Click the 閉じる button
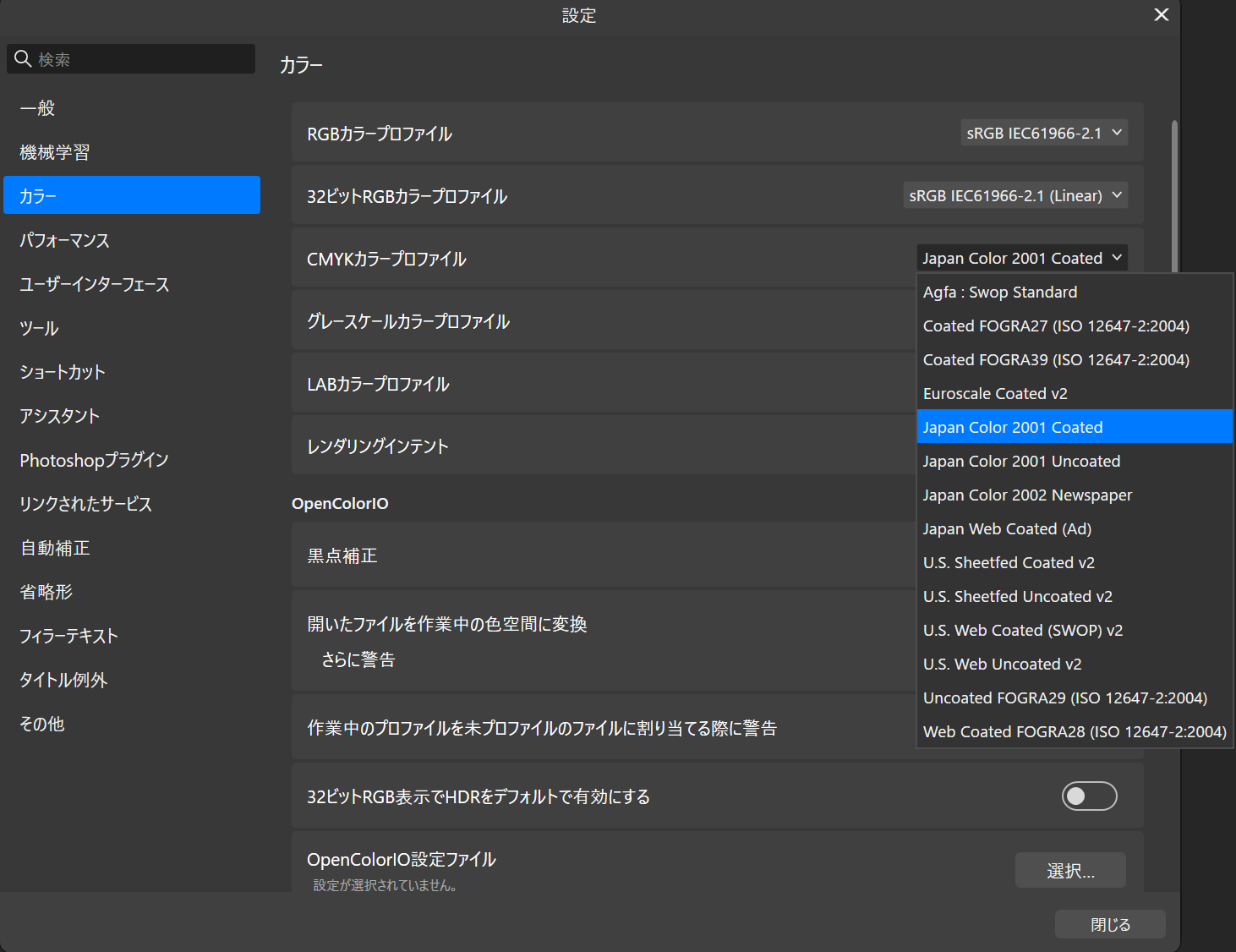The height and width of the screenshot is (952, 1236). [1110, 924]
